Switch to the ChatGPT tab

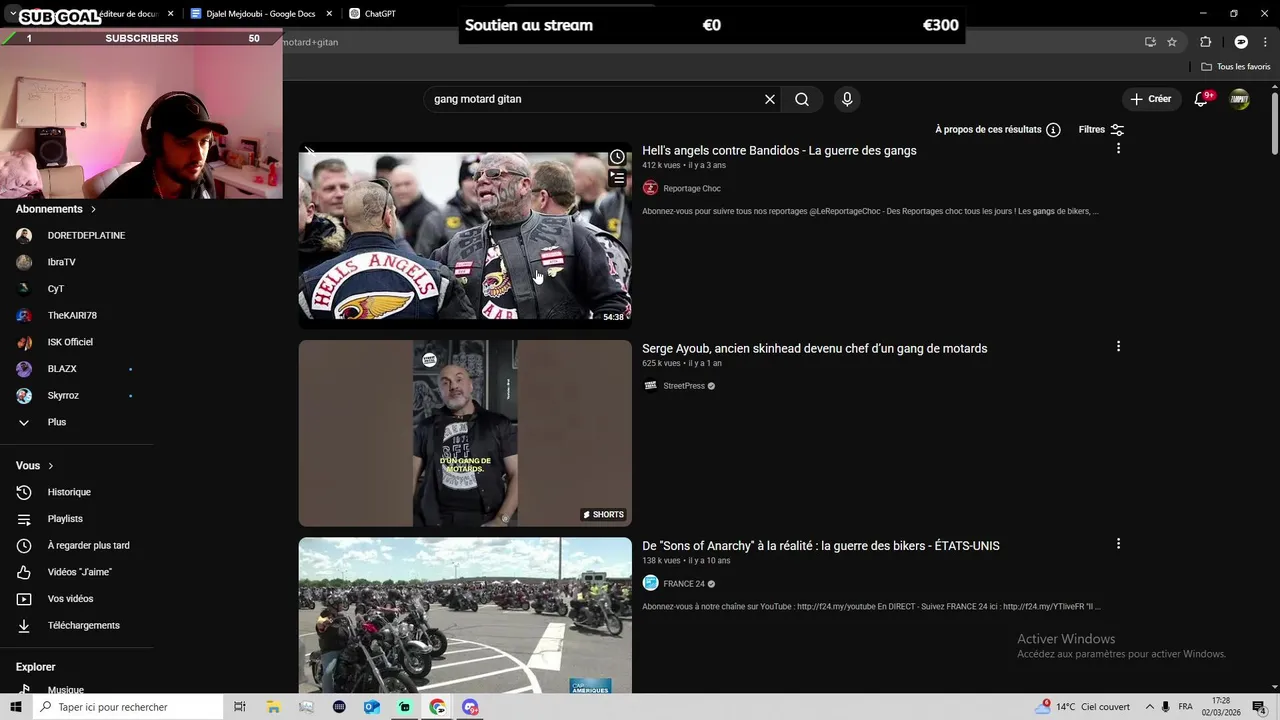(379, 14)
